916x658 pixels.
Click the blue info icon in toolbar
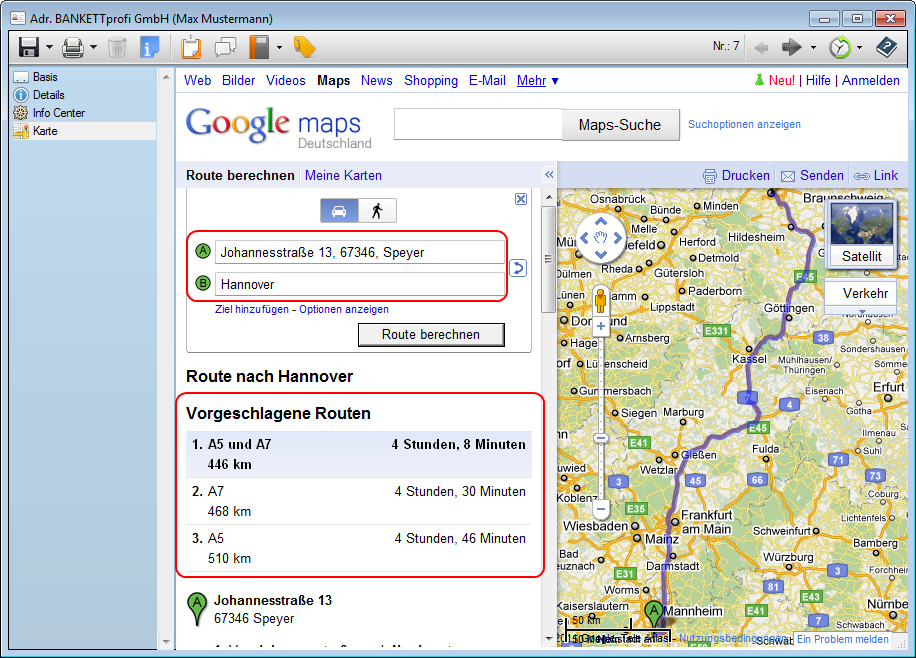(150, 47)
